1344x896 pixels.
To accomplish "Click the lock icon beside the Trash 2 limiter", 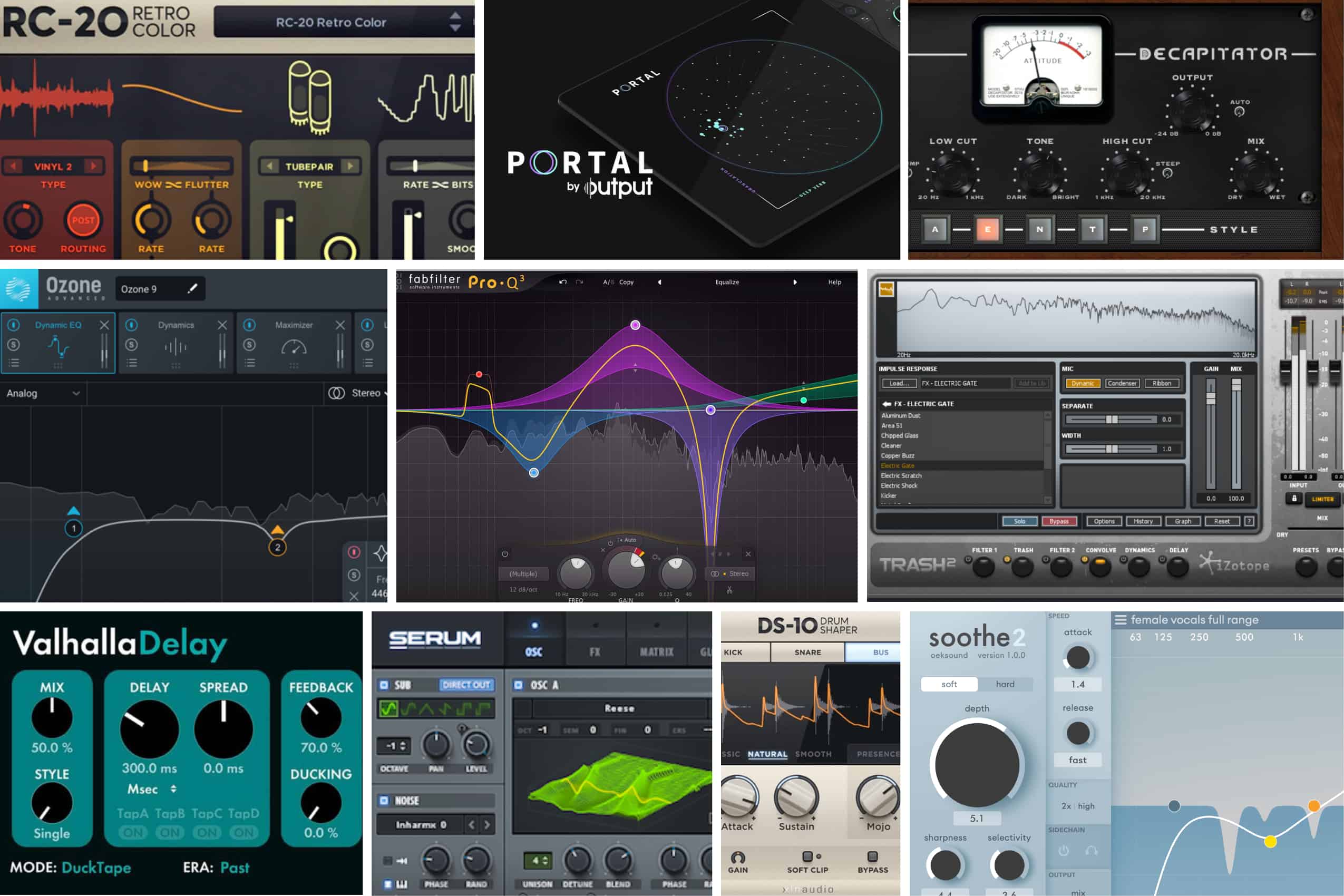I will [x=1293, y=499].
